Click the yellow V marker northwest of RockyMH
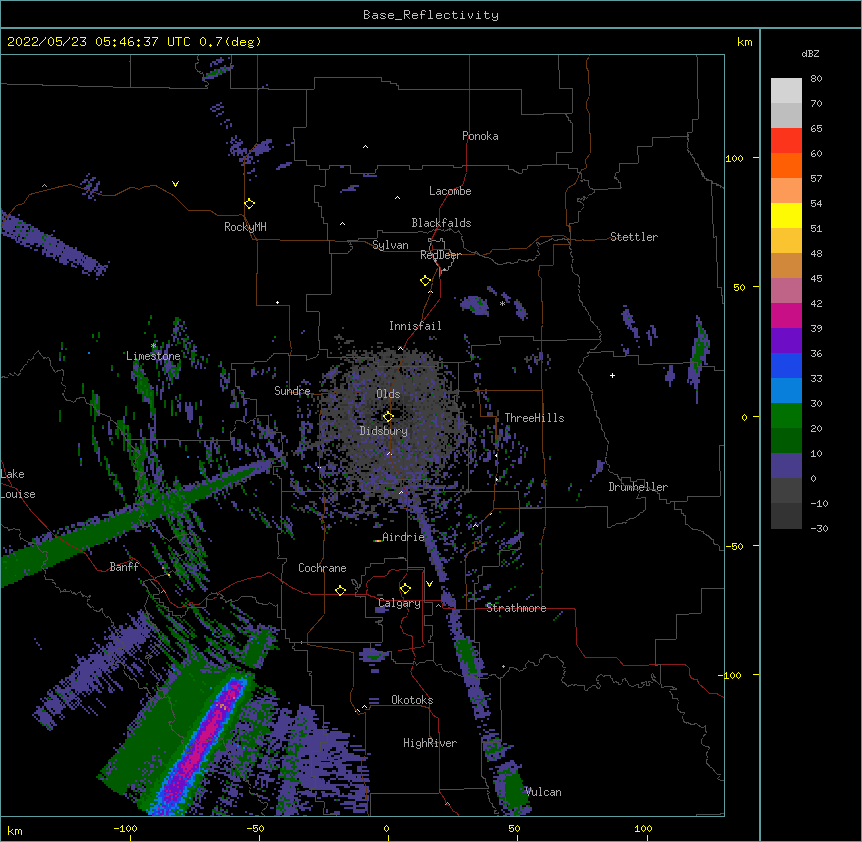Image resolution: width=862 pixels, height=842 pixels. tap(175, 184)
